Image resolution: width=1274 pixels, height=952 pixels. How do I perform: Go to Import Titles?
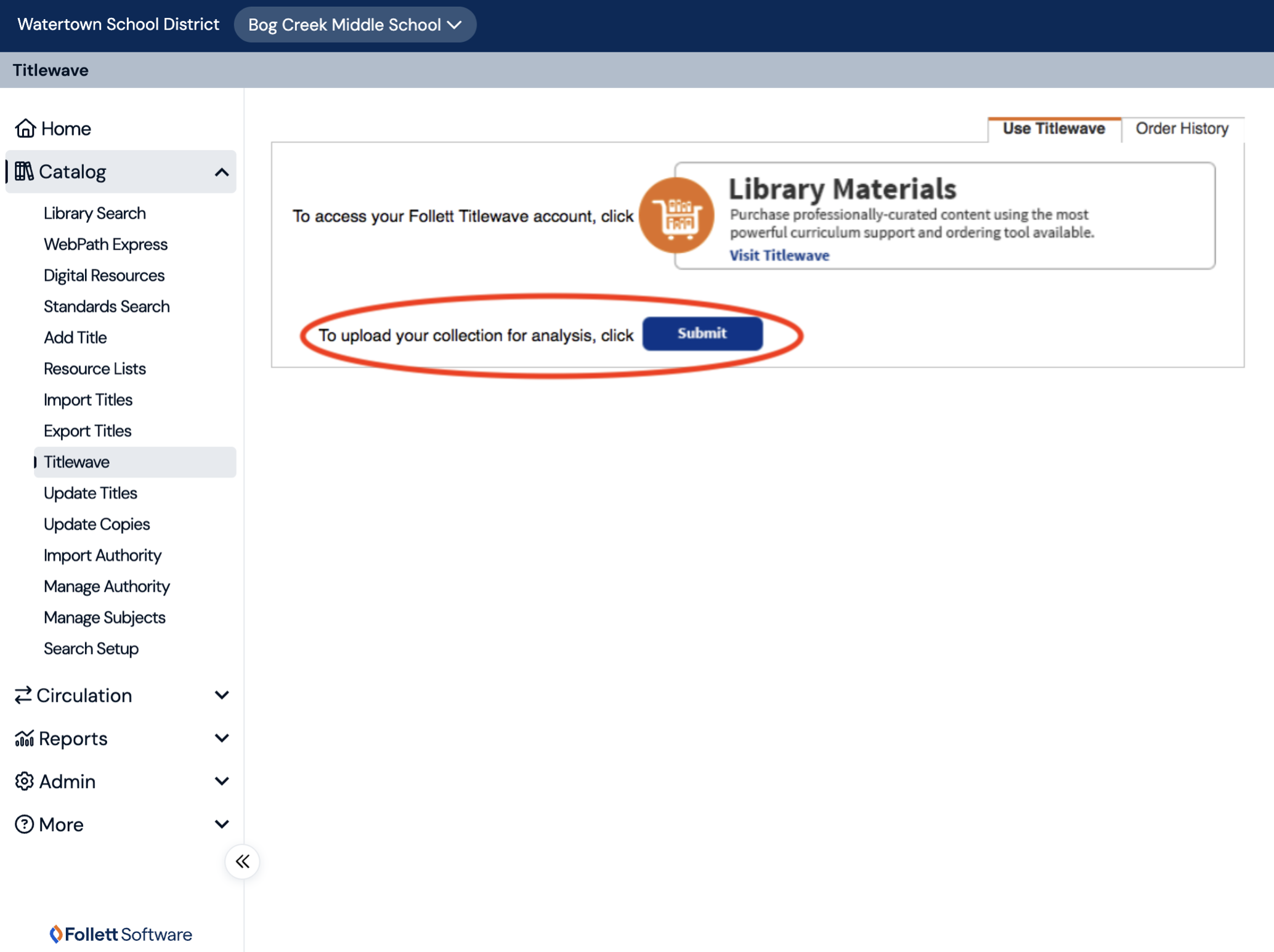coord(88,400)
